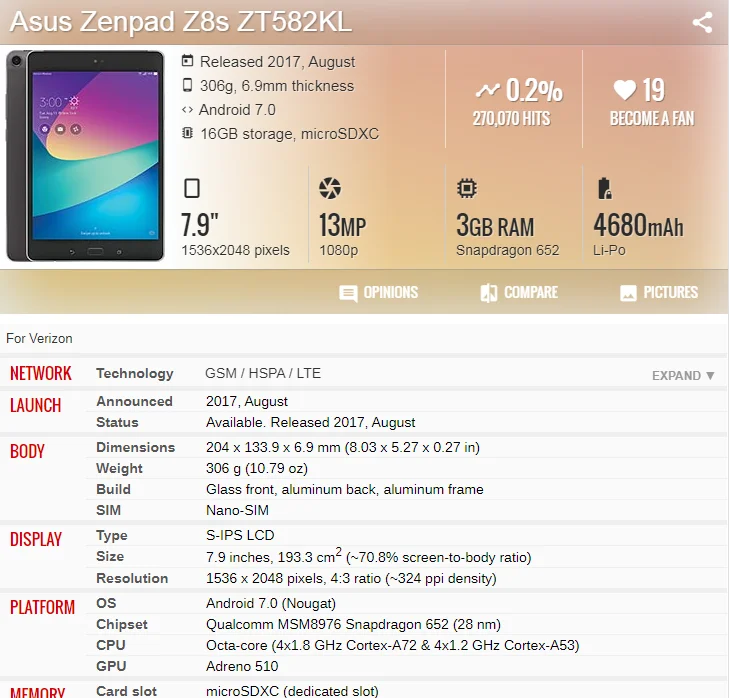Click the weight and thickness phone icon

[187, 85]
